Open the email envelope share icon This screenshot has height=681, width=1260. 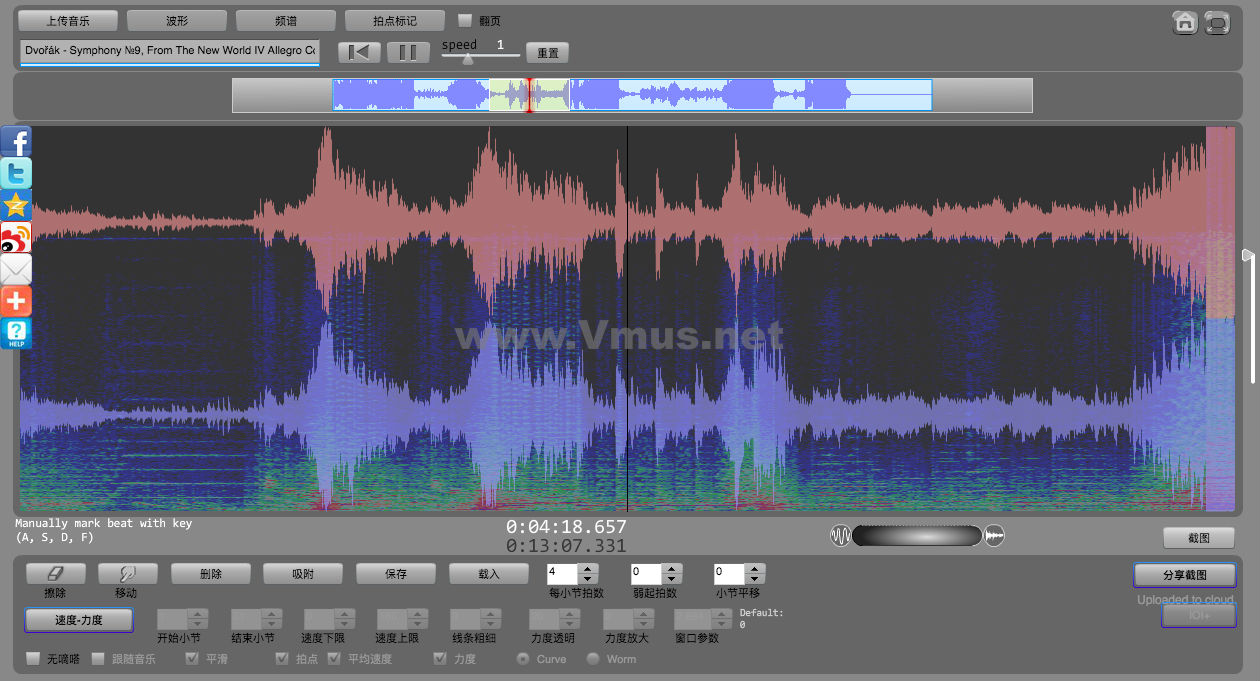[16, 269]
